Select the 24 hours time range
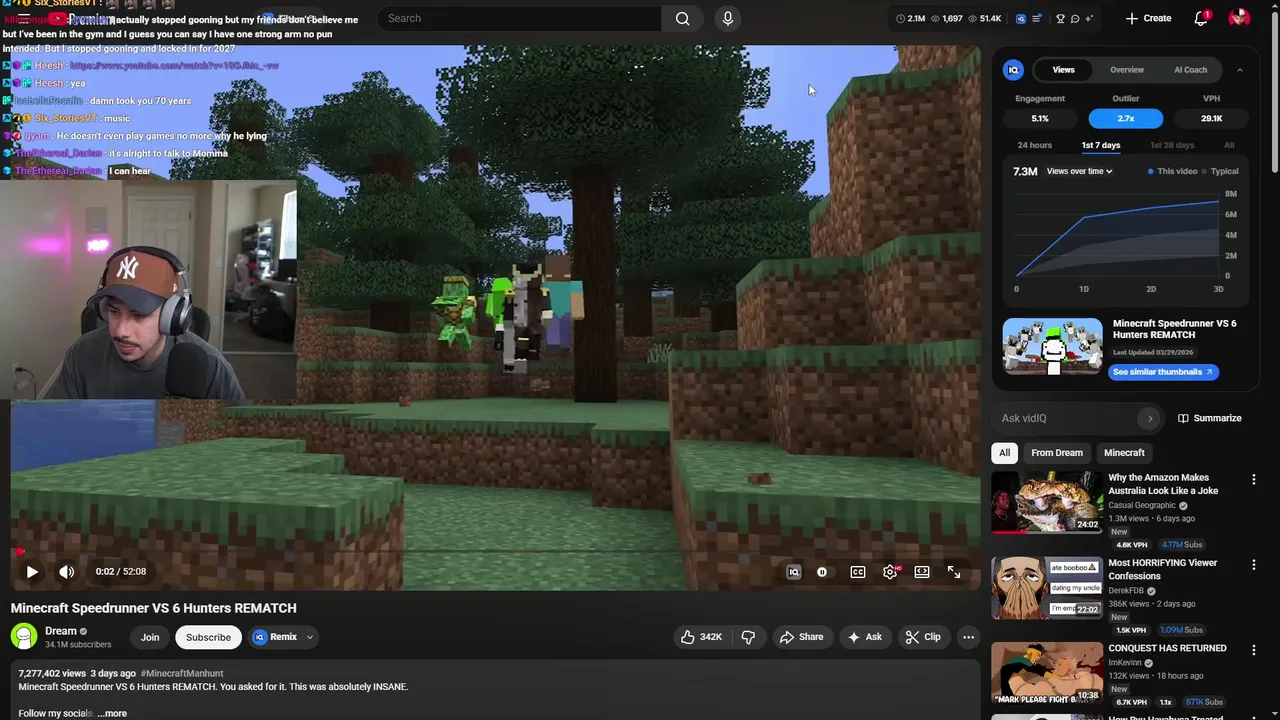 (1034, 146)
